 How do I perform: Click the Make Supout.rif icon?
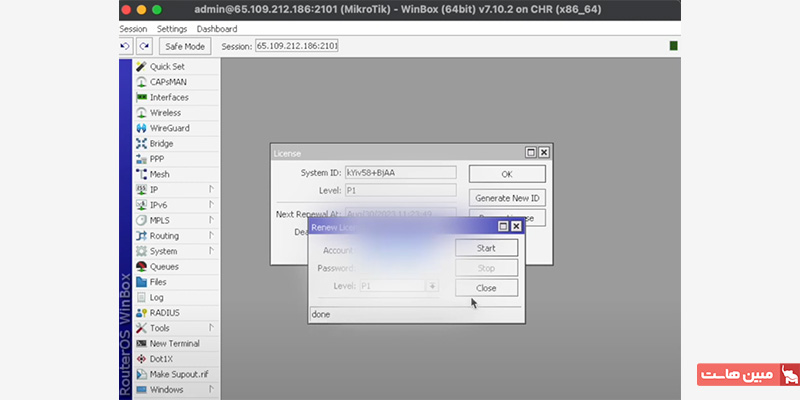coord(141,374)
